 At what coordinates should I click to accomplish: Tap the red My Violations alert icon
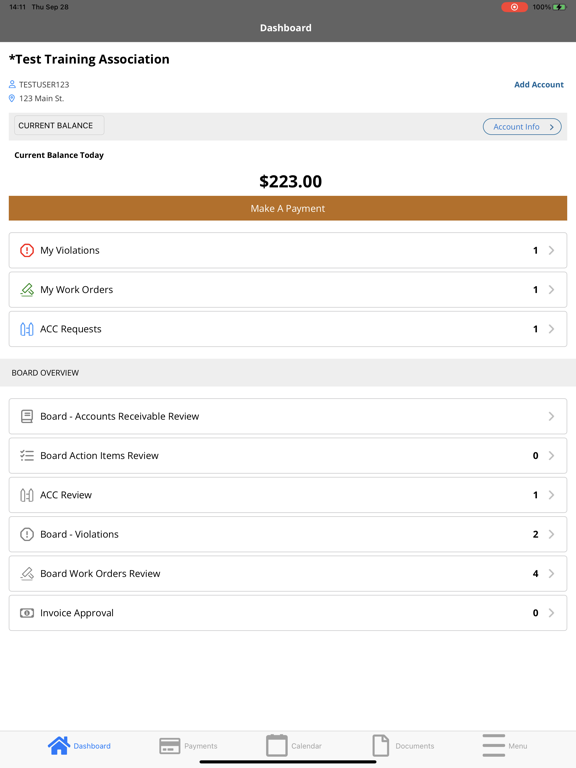(27, 250)
